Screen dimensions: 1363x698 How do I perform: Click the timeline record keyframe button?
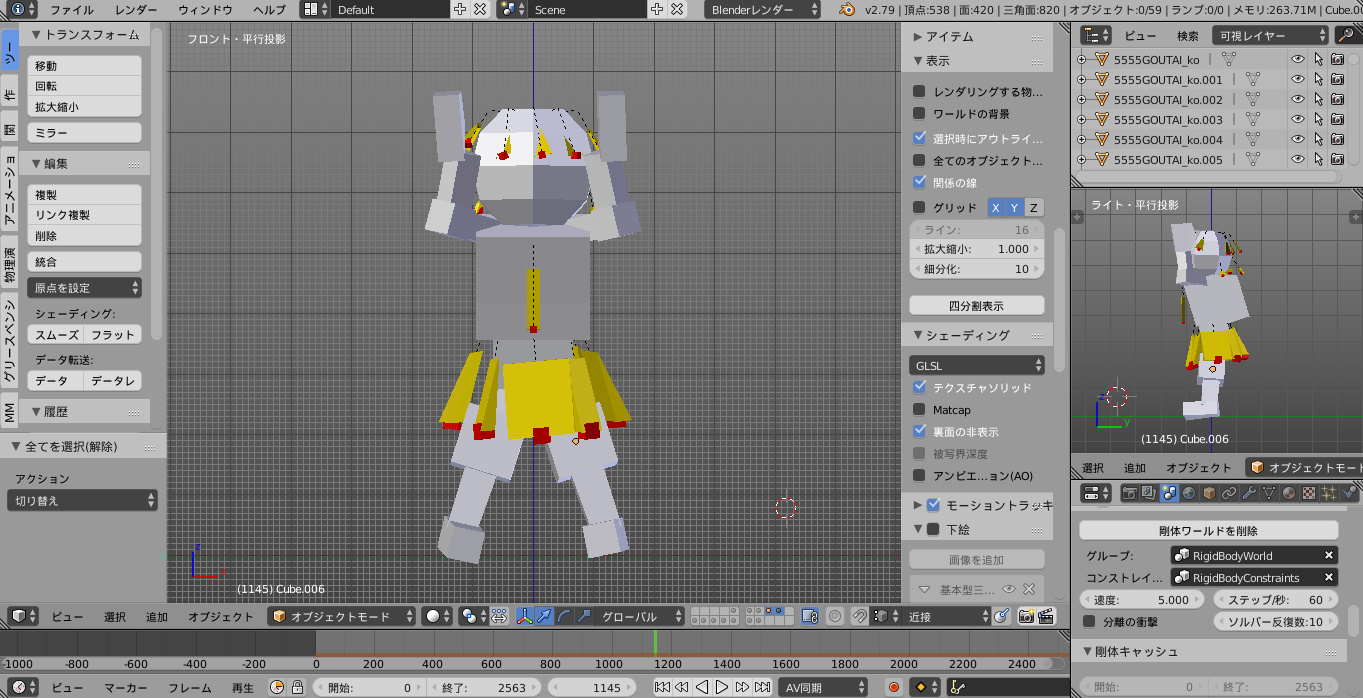point(894,687)
